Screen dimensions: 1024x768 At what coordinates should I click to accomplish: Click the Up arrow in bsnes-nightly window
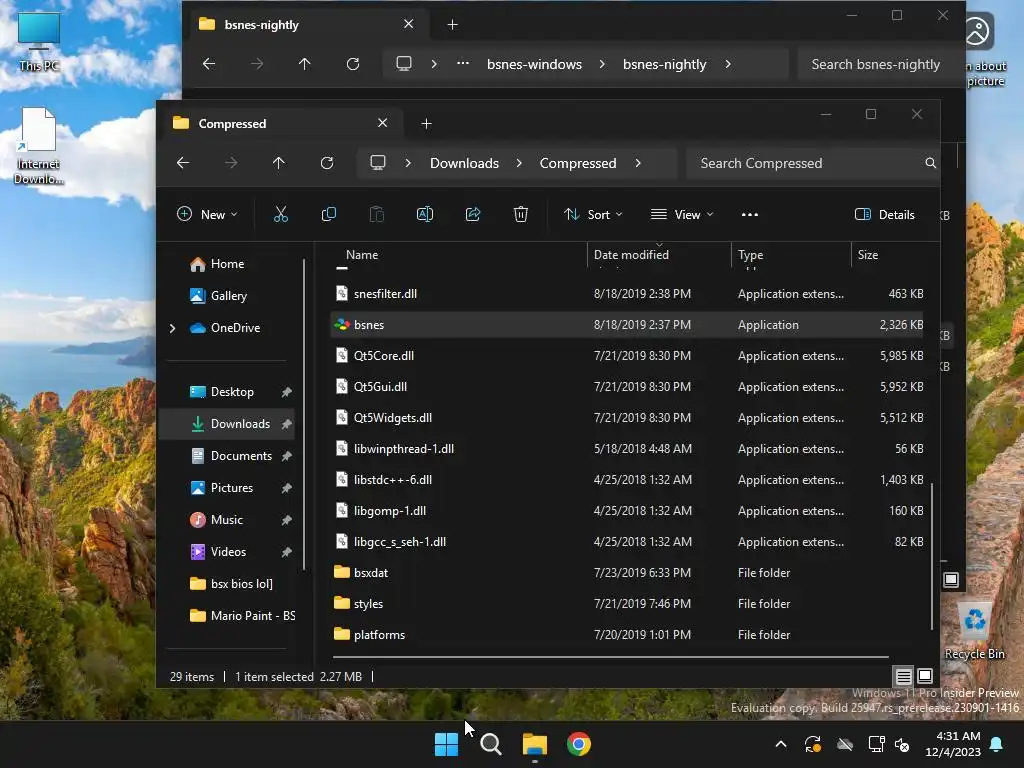click(x=304, y=63)
